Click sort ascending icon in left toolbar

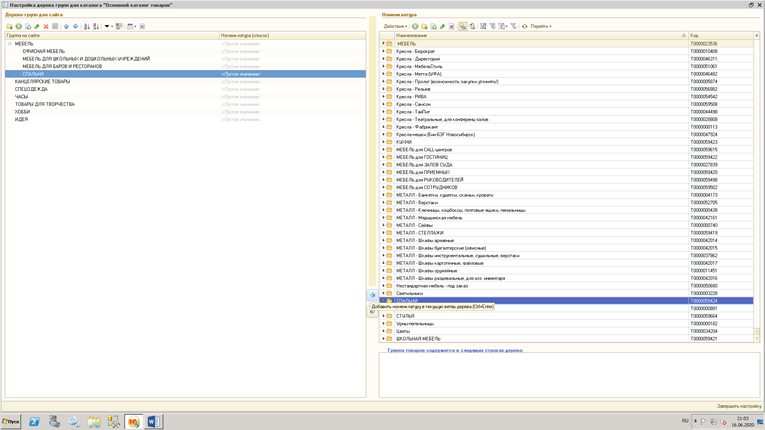coord(87,27)
